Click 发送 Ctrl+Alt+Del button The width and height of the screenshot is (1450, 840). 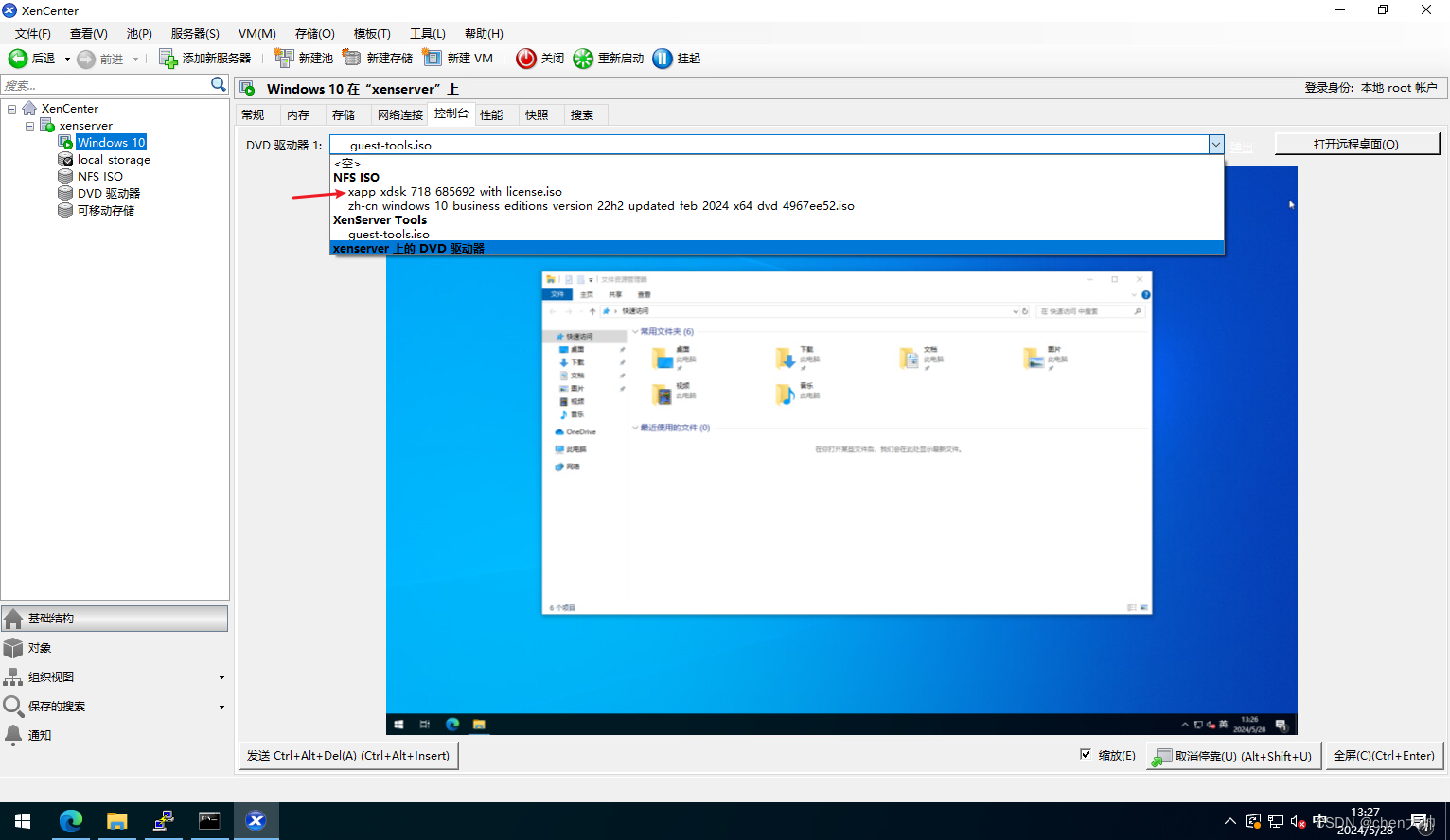(348, 756)
